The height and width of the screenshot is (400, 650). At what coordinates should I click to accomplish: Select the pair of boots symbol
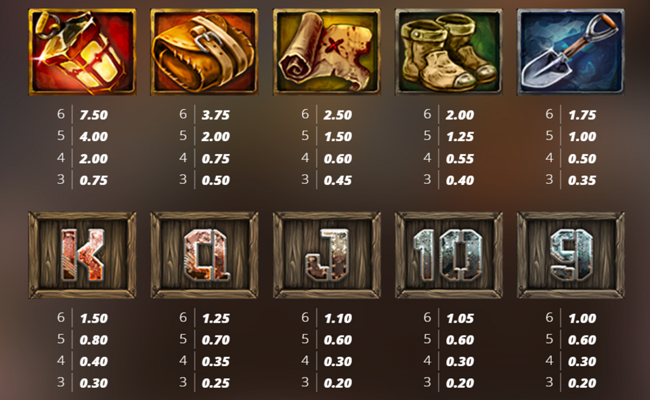(449, 52)
